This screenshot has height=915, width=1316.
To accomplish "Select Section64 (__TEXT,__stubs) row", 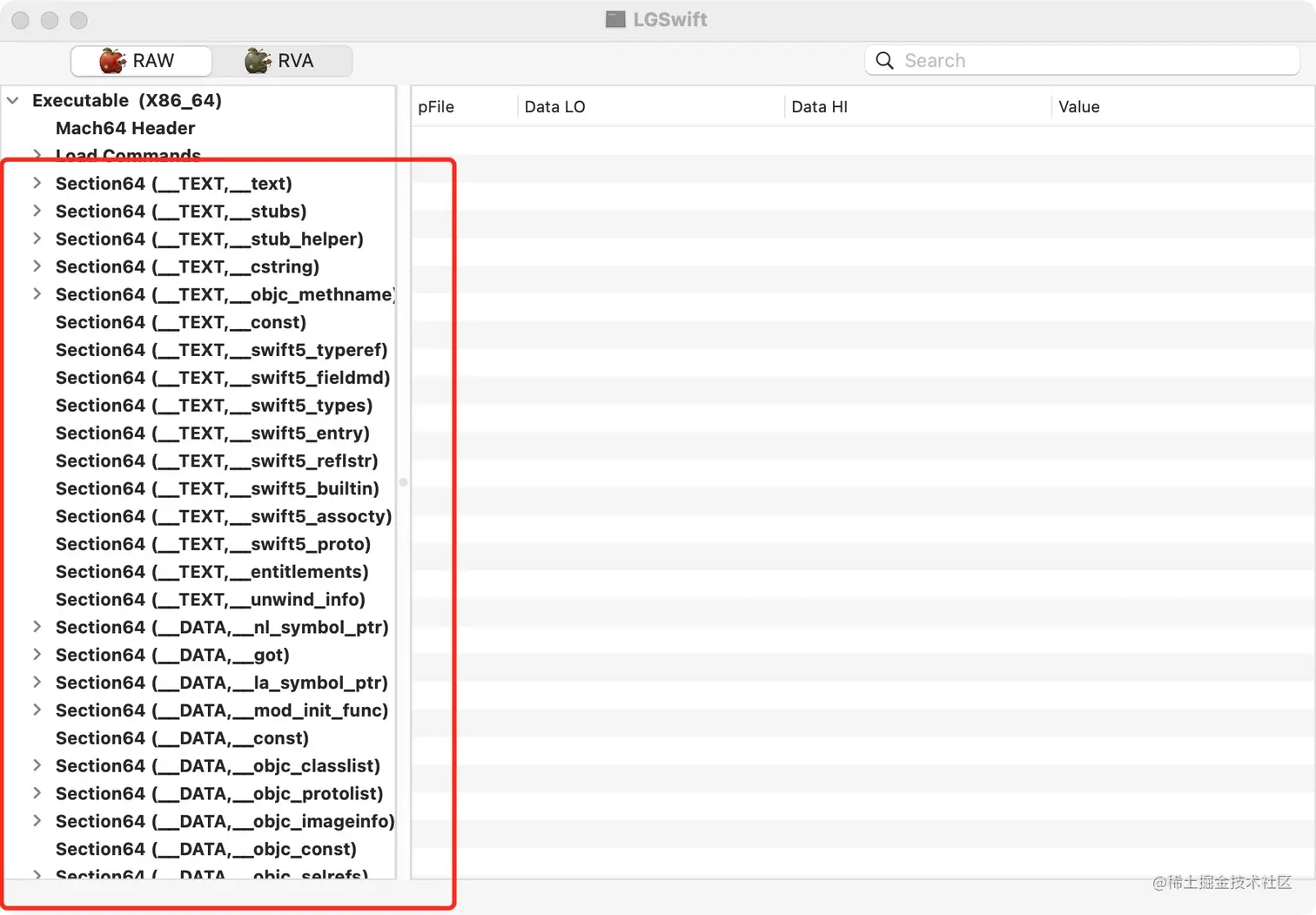I will 199,212.
